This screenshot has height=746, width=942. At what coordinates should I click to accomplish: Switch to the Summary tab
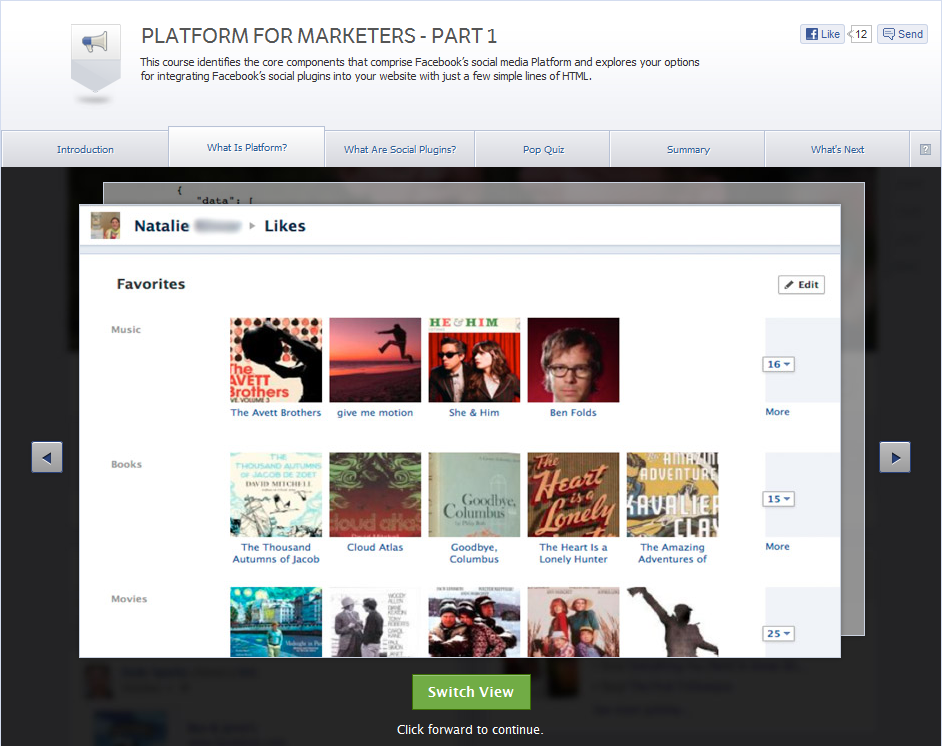(x=688, y=149)
